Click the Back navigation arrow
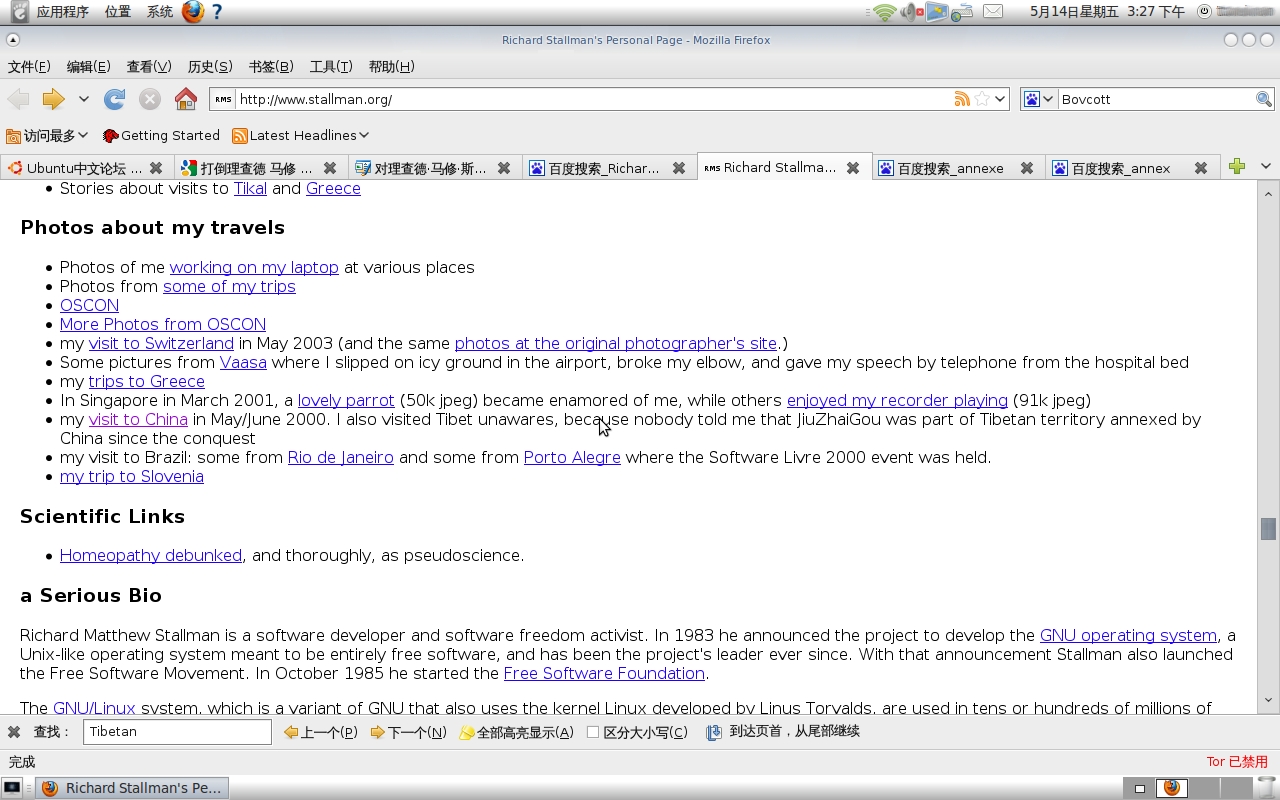Screen dimensions: 1280x800 (18, 99)
